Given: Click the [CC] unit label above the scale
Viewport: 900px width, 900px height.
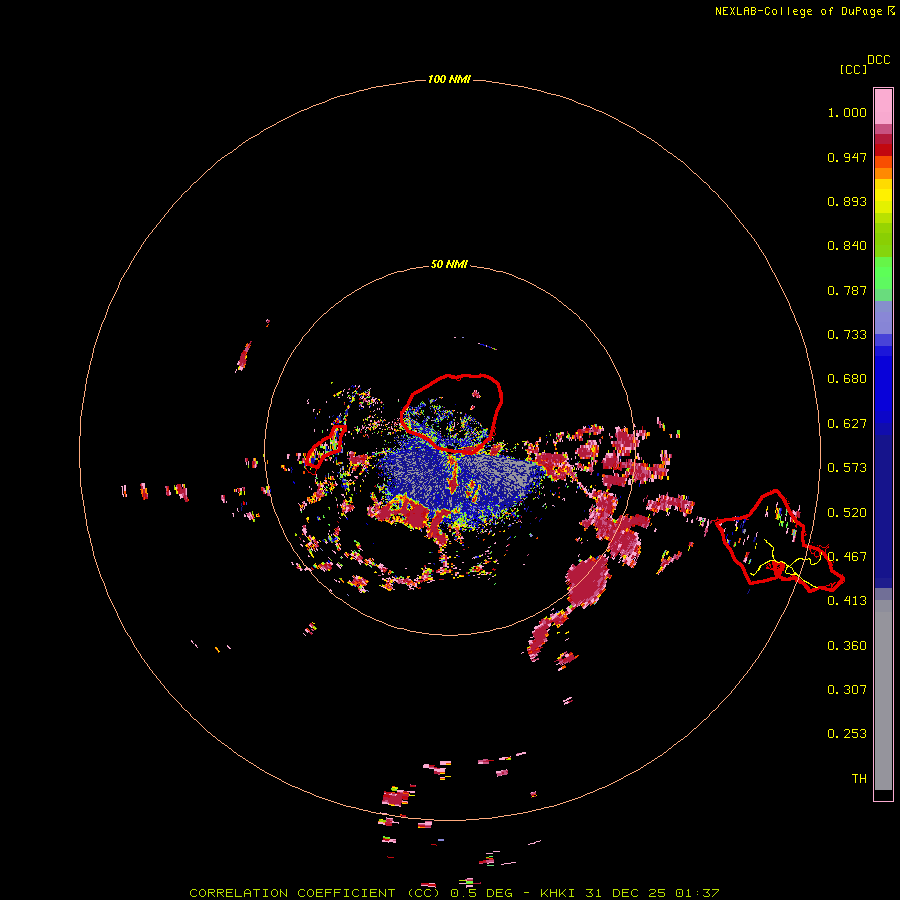Looking at the screenshot, I should 853,69.
